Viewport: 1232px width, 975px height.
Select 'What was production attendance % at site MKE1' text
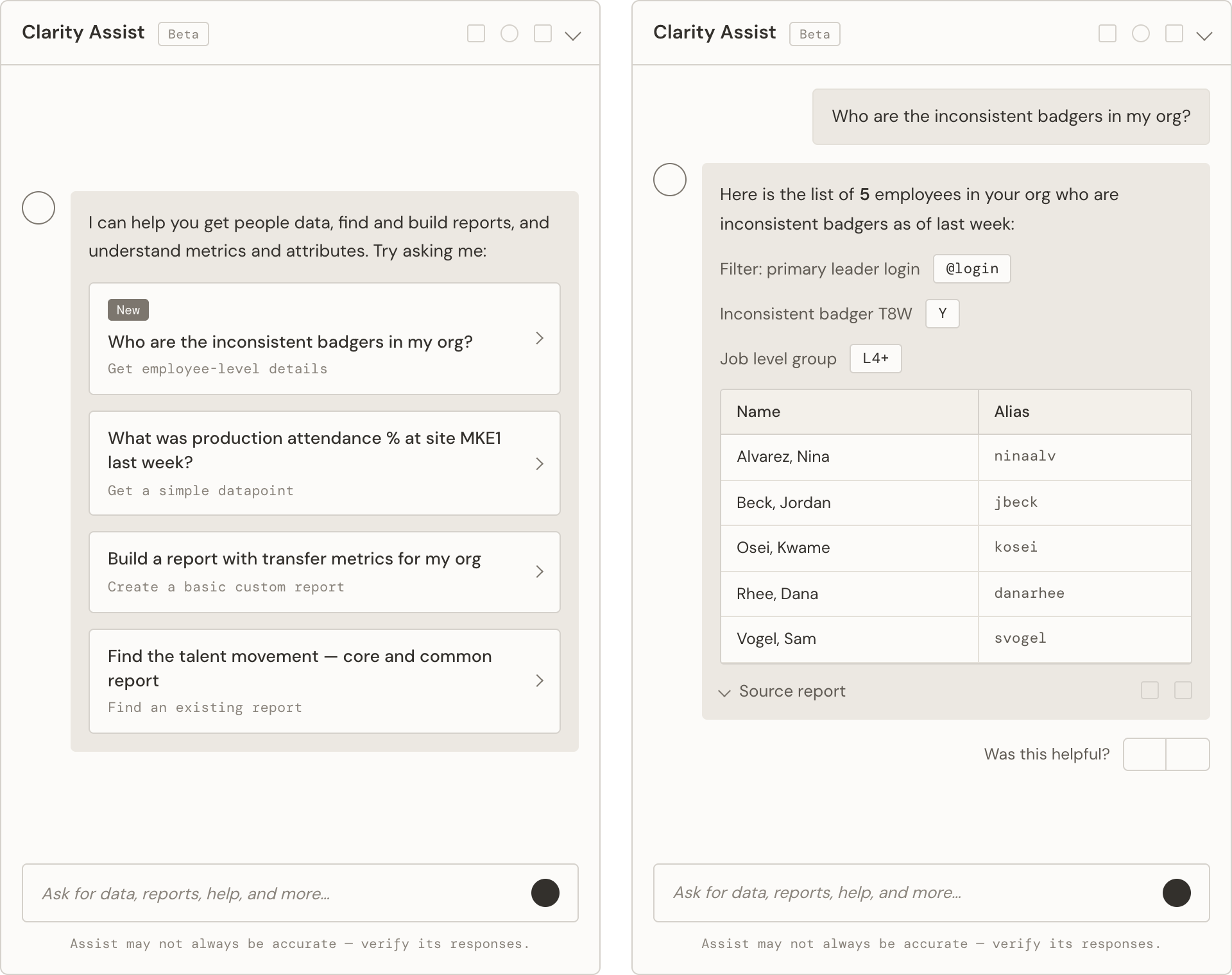point(305,450)
